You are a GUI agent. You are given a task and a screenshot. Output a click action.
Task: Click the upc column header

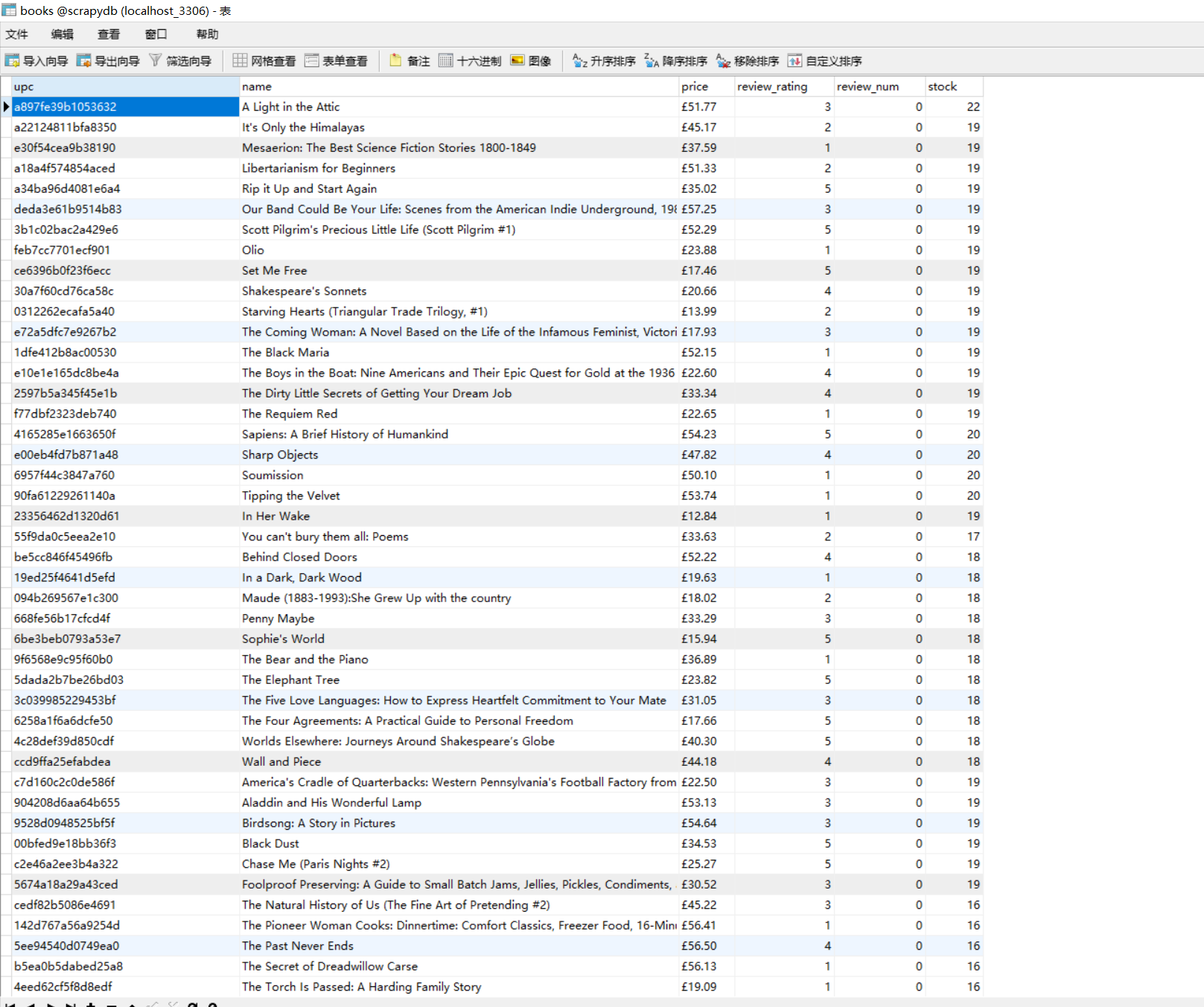pyautogui.click(x=125, y=86)
